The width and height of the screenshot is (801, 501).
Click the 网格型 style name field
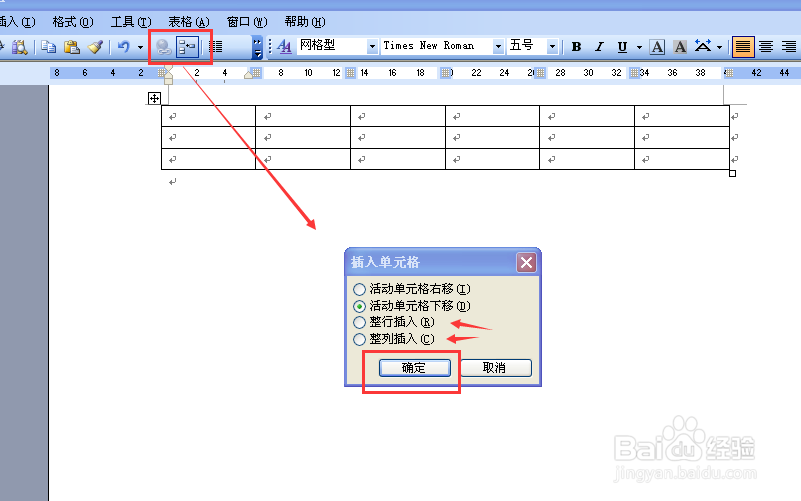[332, 46]
